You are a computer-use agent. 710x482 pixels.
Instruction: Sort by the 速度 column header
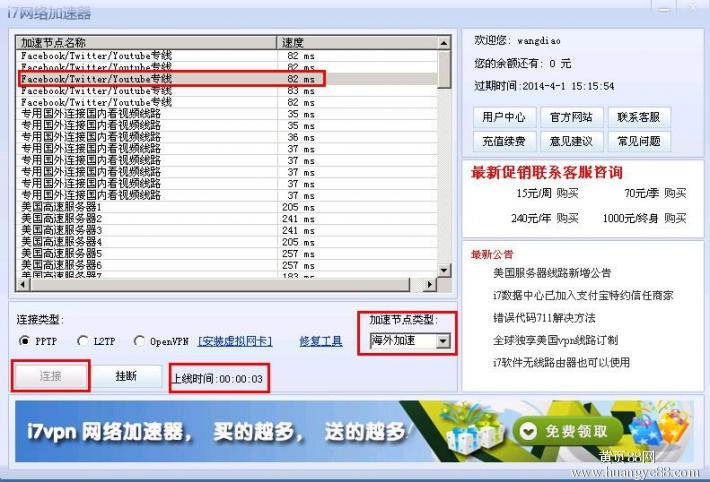click(x=357, y=43)
